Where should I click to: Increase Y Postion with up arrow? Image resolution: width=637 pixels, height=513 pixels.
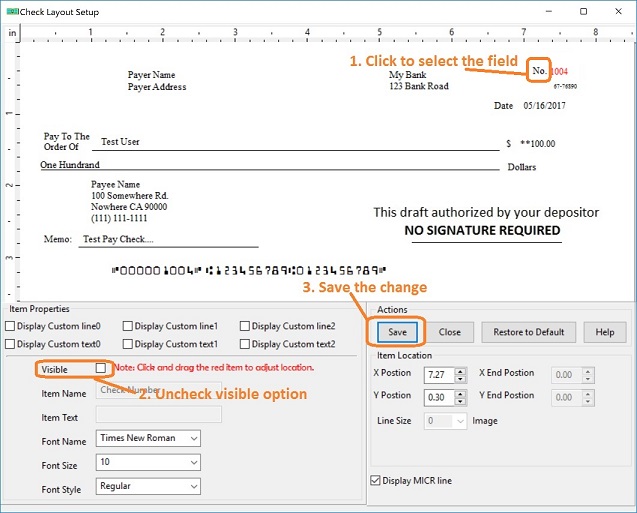460,393
